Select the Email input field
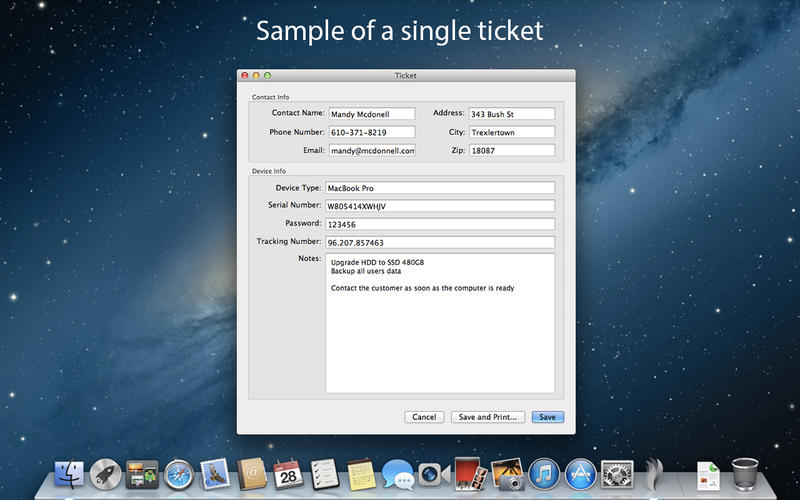The width and height of the screenshot is (800, 500). pyautogui.click(x=371, y=151)
